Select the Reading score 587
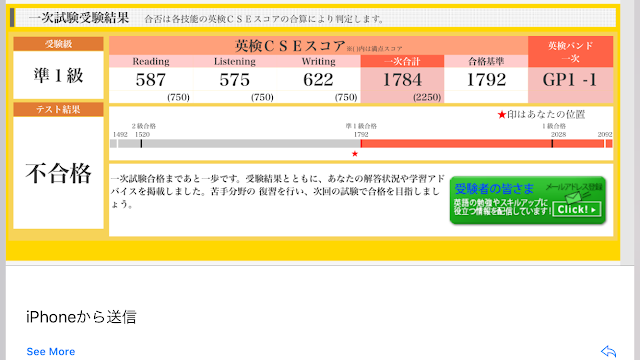640x360 pixels. 151,80
